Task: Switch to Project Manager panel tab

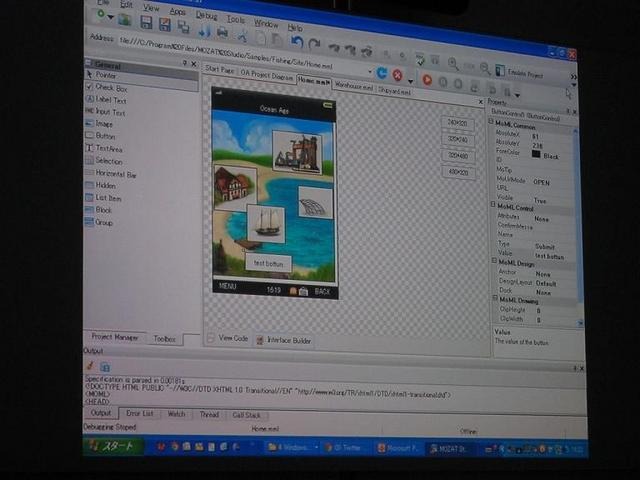Action: pos(113,338)
